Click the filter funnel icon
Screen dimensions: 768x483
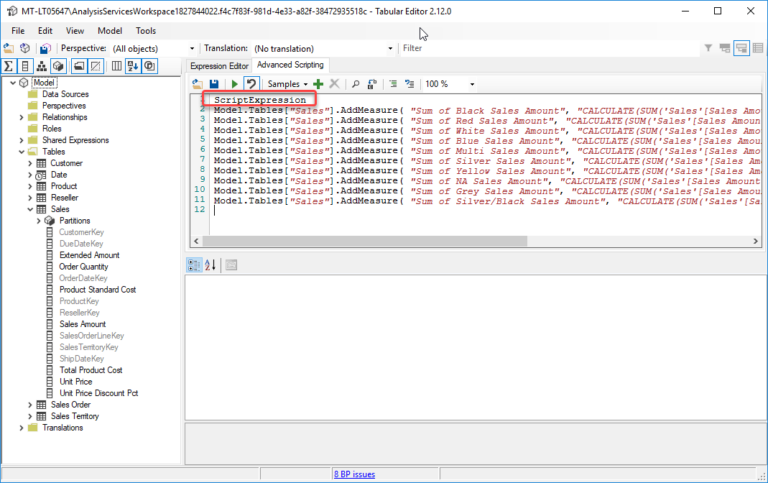[x=708, y=48]
